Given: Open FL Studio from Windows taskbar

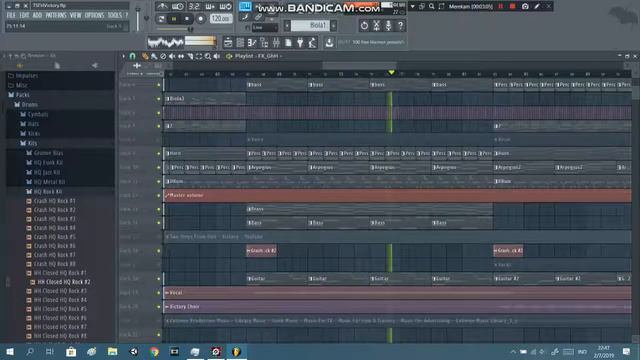Looking at the screenshot, I should tap(236, 351).
